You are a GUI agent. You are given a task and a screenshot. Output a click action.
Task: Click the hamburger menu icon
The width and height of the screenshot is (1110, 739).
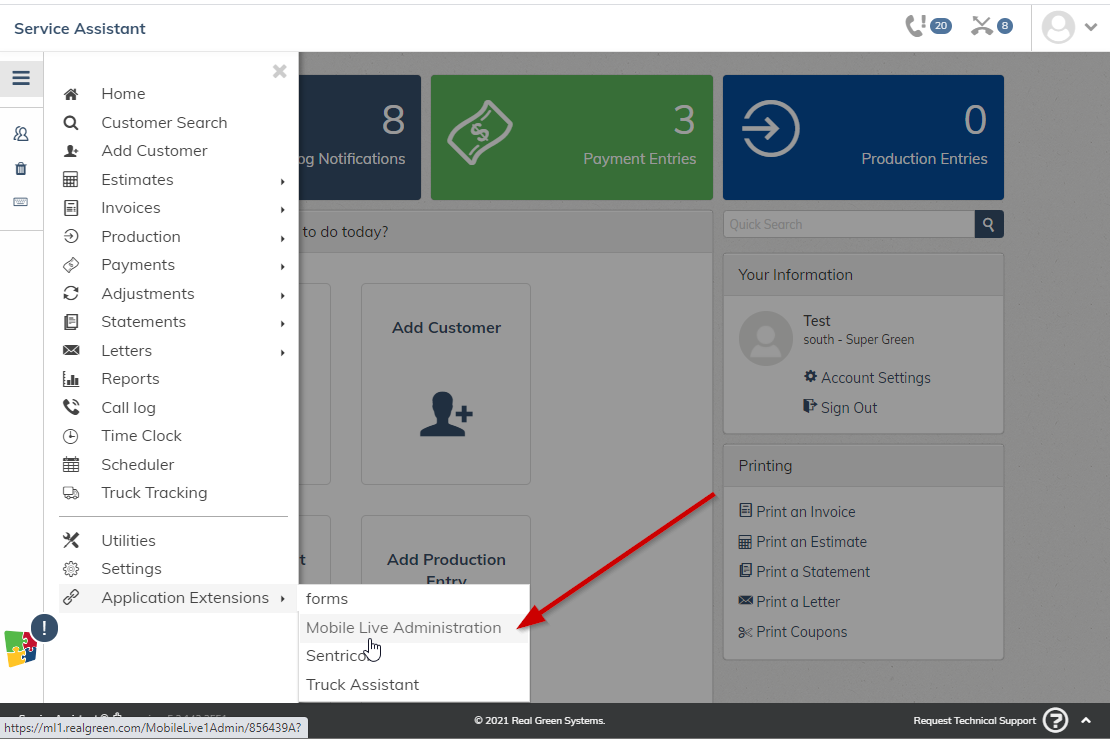(21, 78)
